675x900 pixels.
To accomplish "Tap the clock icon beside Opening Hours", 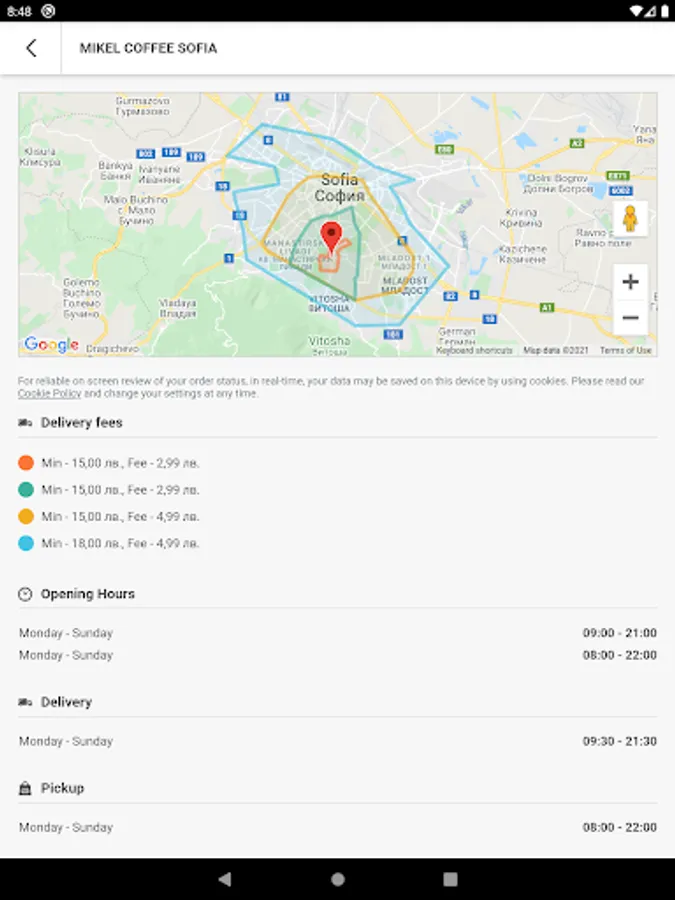I will click(25, 594).
